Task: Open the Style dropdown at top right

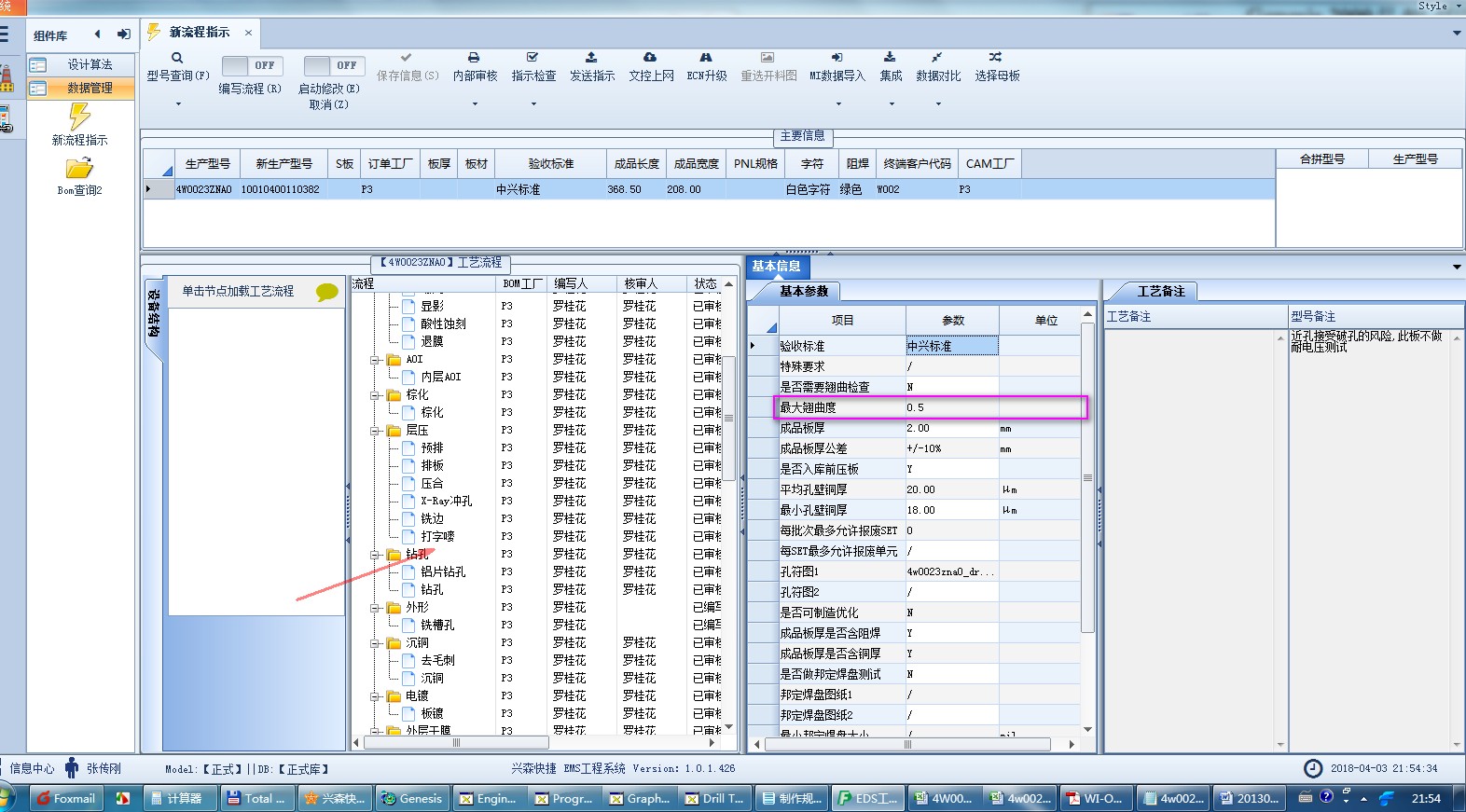Action: click(x=1439, y=6)
